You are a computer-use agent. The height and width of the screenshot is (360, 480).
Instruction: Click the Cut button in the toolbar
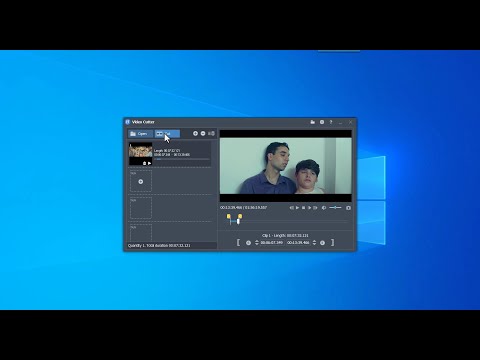(x=167, y=134)
